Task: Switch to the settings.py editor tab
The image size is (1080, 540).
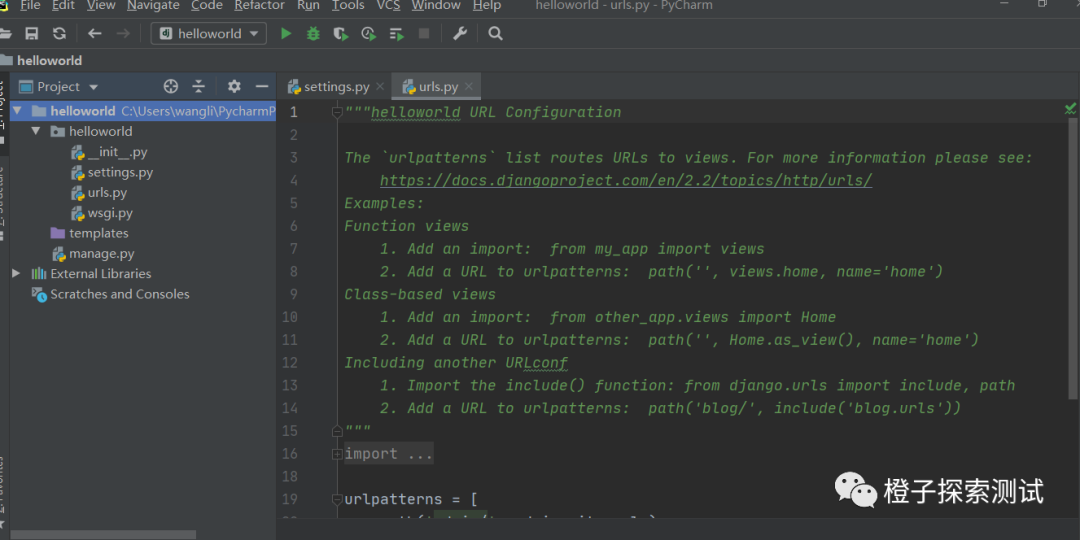Action: tap(336, 87)
